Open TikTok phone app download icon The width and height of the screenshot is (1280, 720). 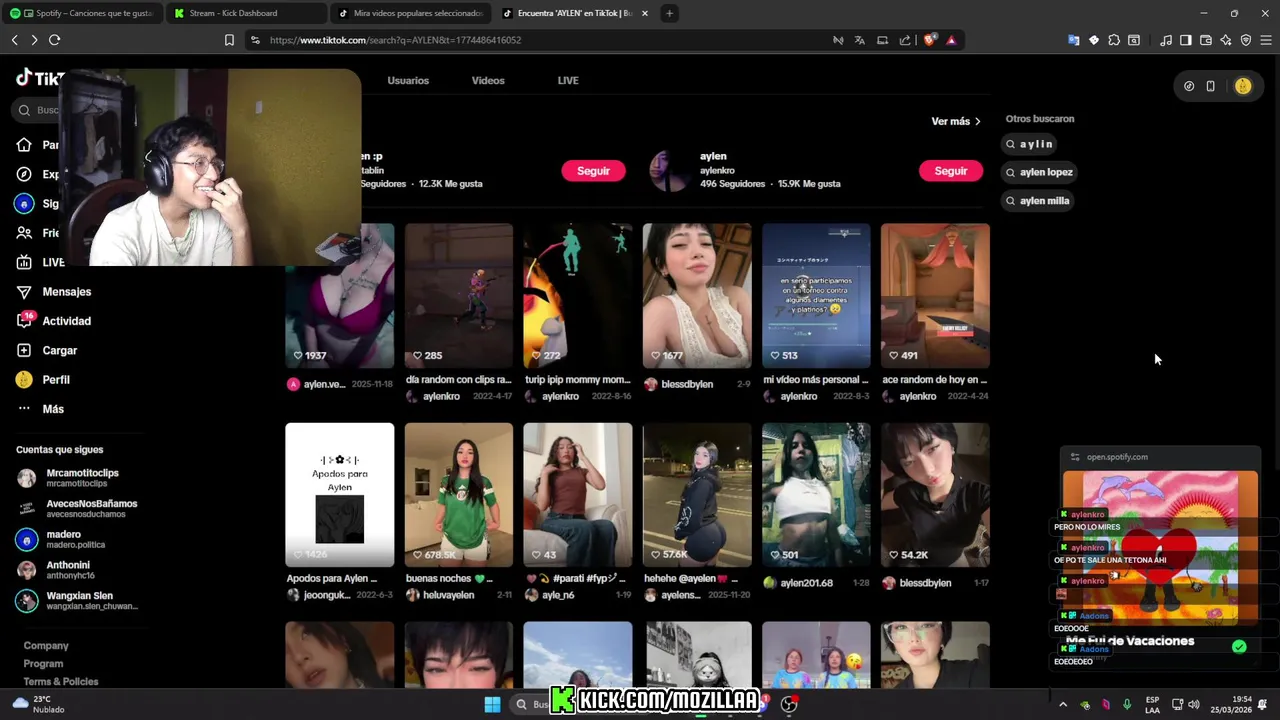[1210, 86]
